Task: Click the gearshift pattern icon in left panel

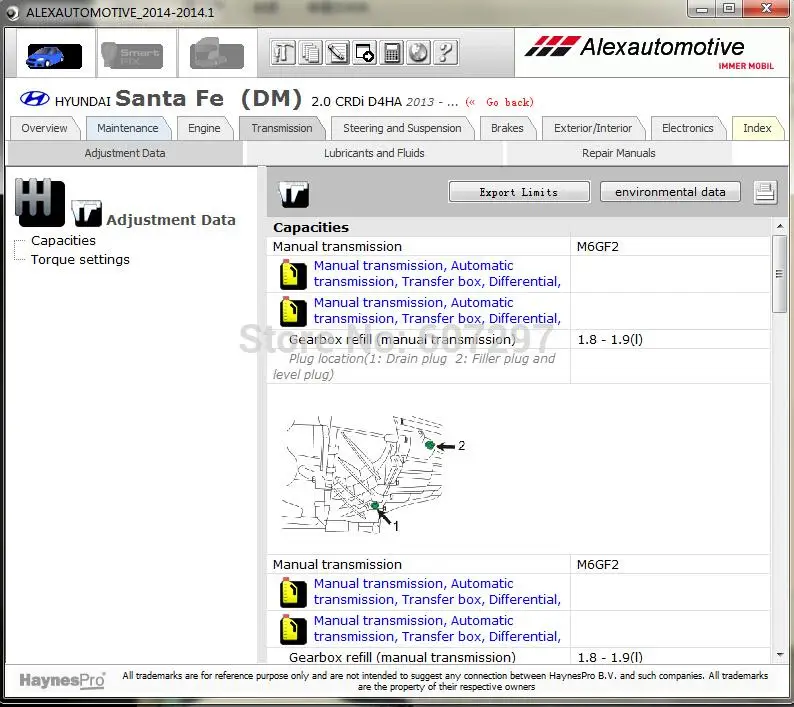Action: click(39, 202)
